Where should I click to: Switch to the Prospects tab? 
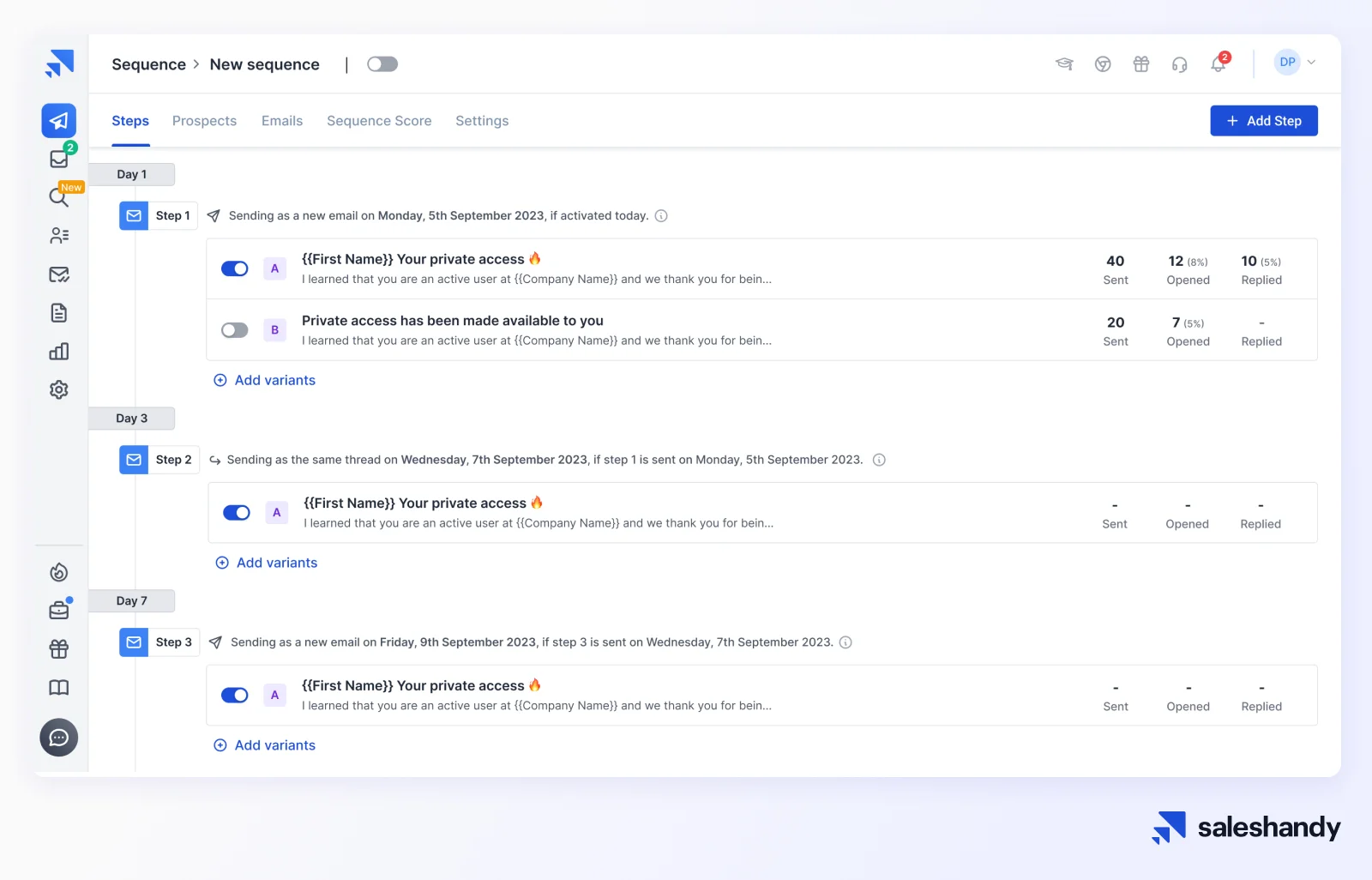click(x=204, y=121)
